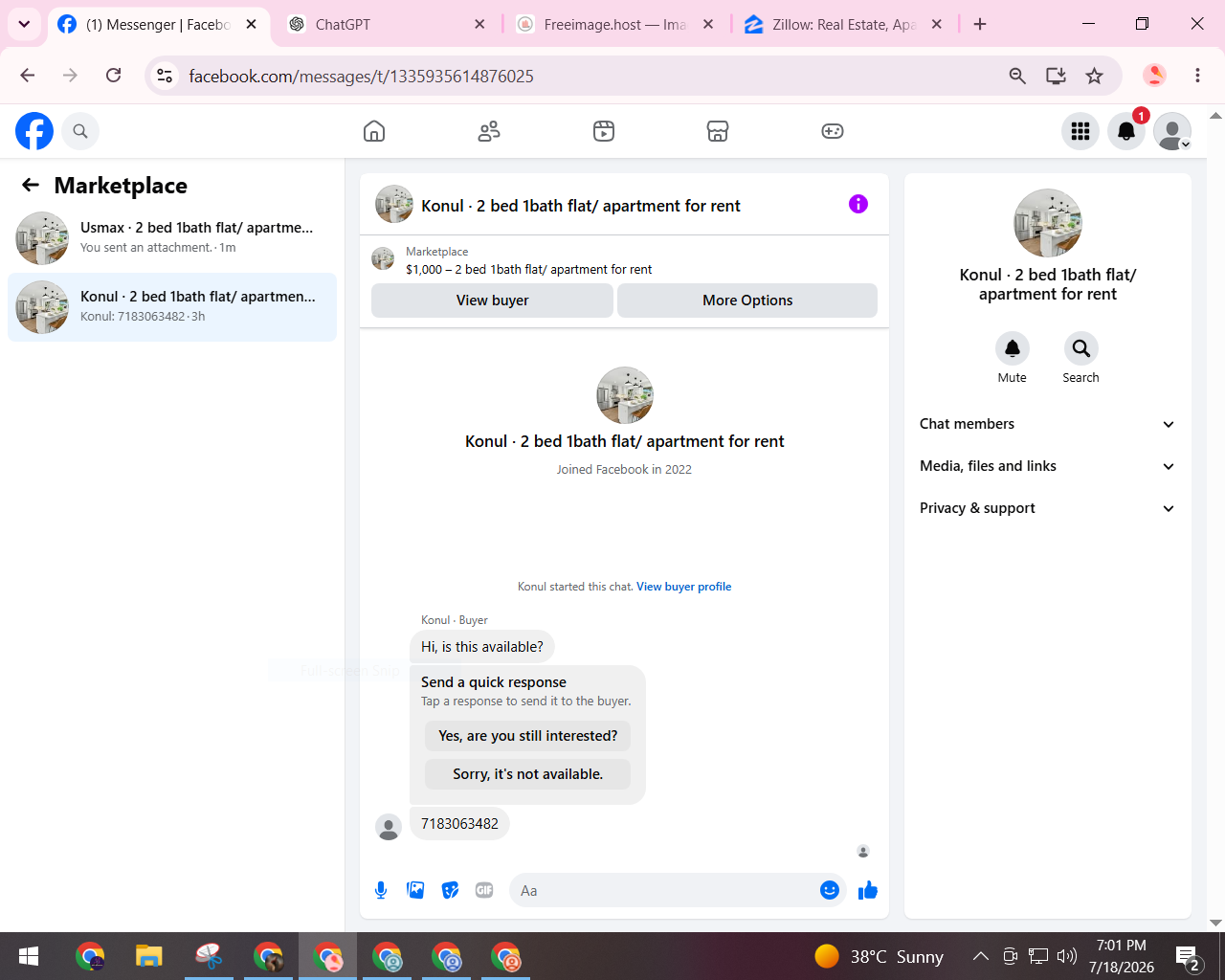This screenshot has width=1225, height=980.
Task: Open the Windows Start menu
Action: coord(29,956)
